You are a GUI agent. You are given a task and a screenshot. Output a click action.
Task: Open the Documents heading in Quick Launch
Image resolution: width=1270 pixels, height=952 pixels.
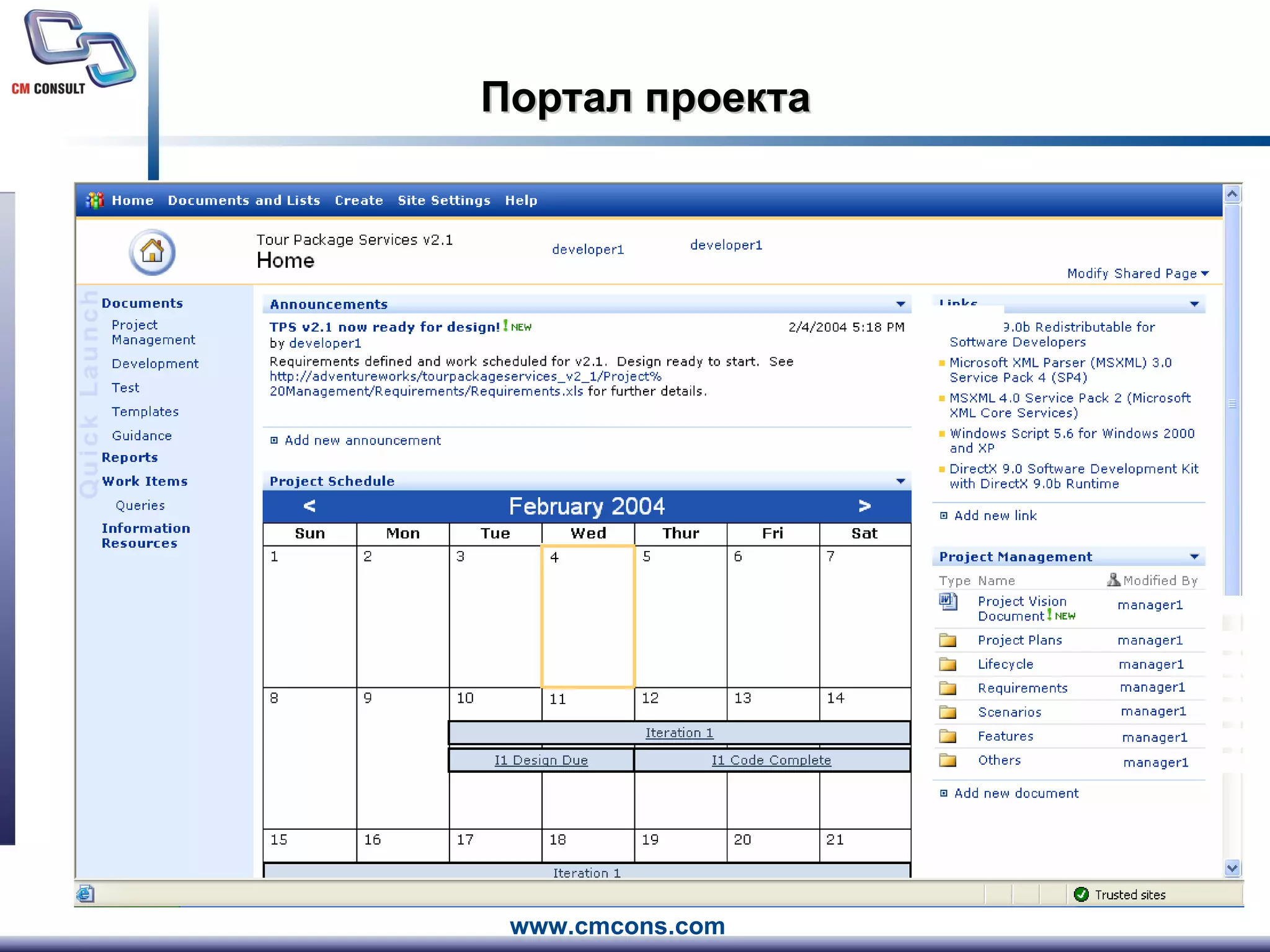[x=142, y=303]
